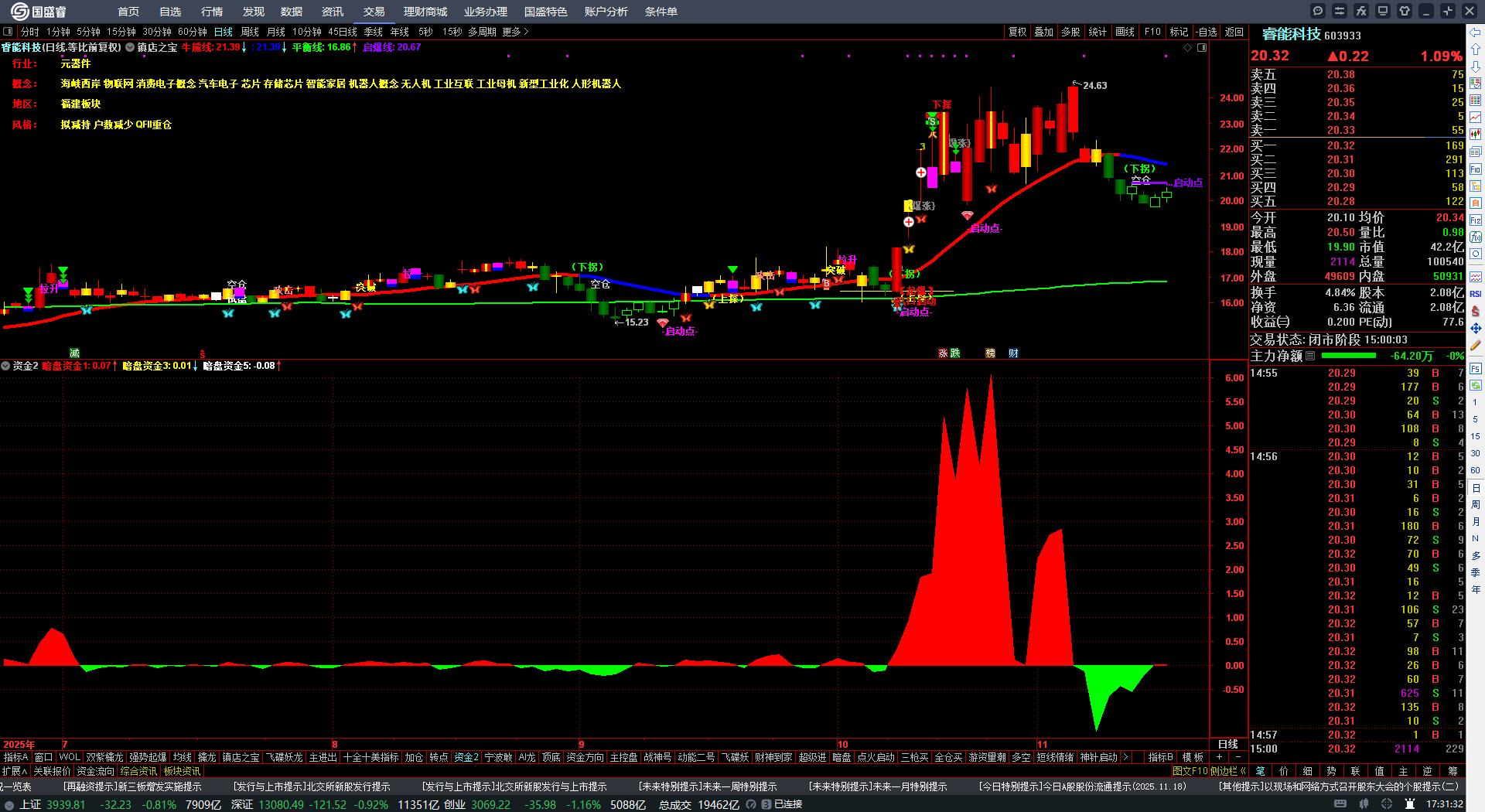This screenshot has height=812, width=1485.
Task: Switch to 周线 weekly period tab
Action: coord(250,32)
